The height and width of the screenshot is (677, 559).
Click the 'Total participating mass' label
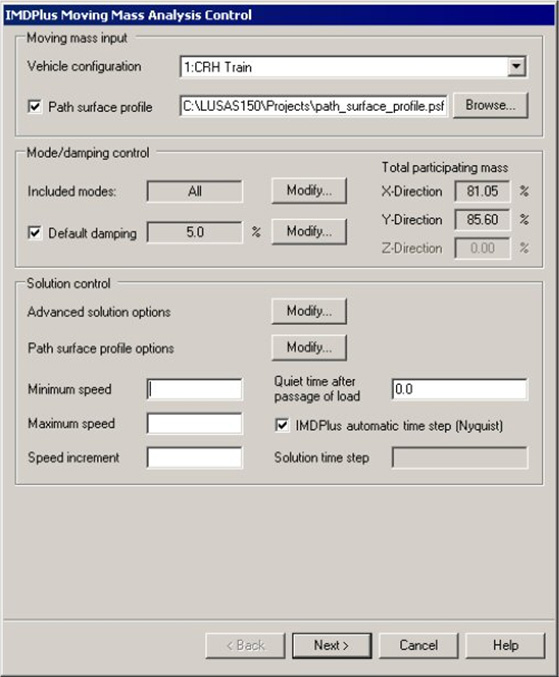pos(445,168)
